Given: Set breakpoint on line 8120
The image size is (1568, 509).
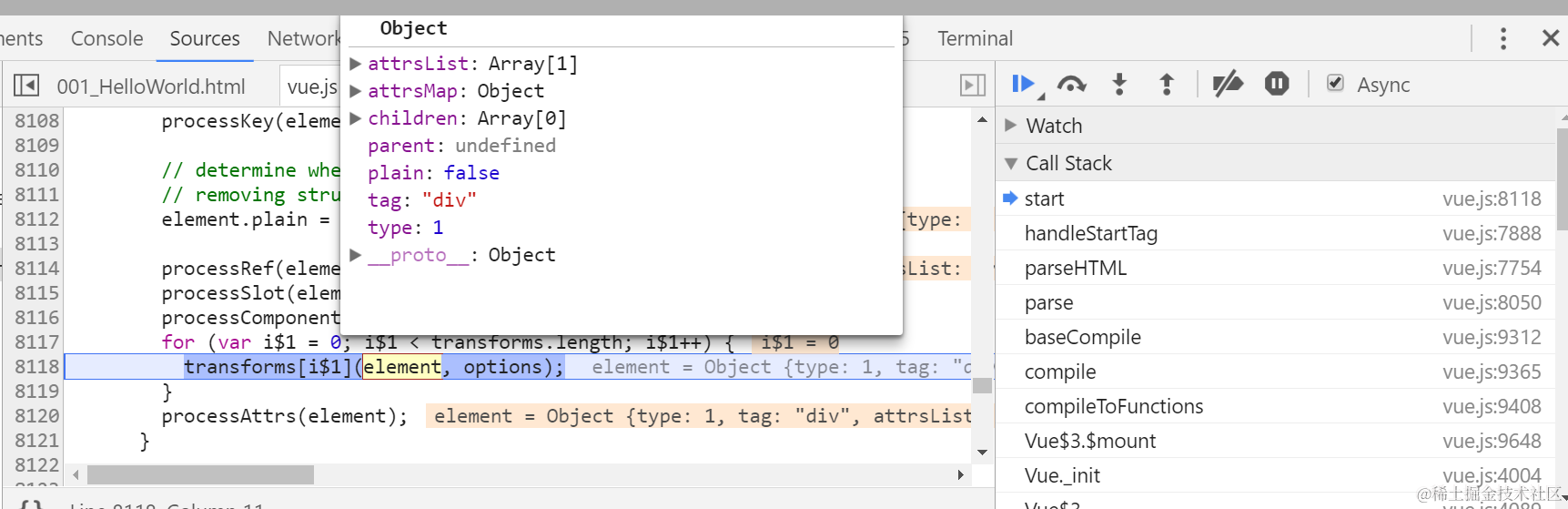Looking at the screenshot, I should [x=36, y=416].
